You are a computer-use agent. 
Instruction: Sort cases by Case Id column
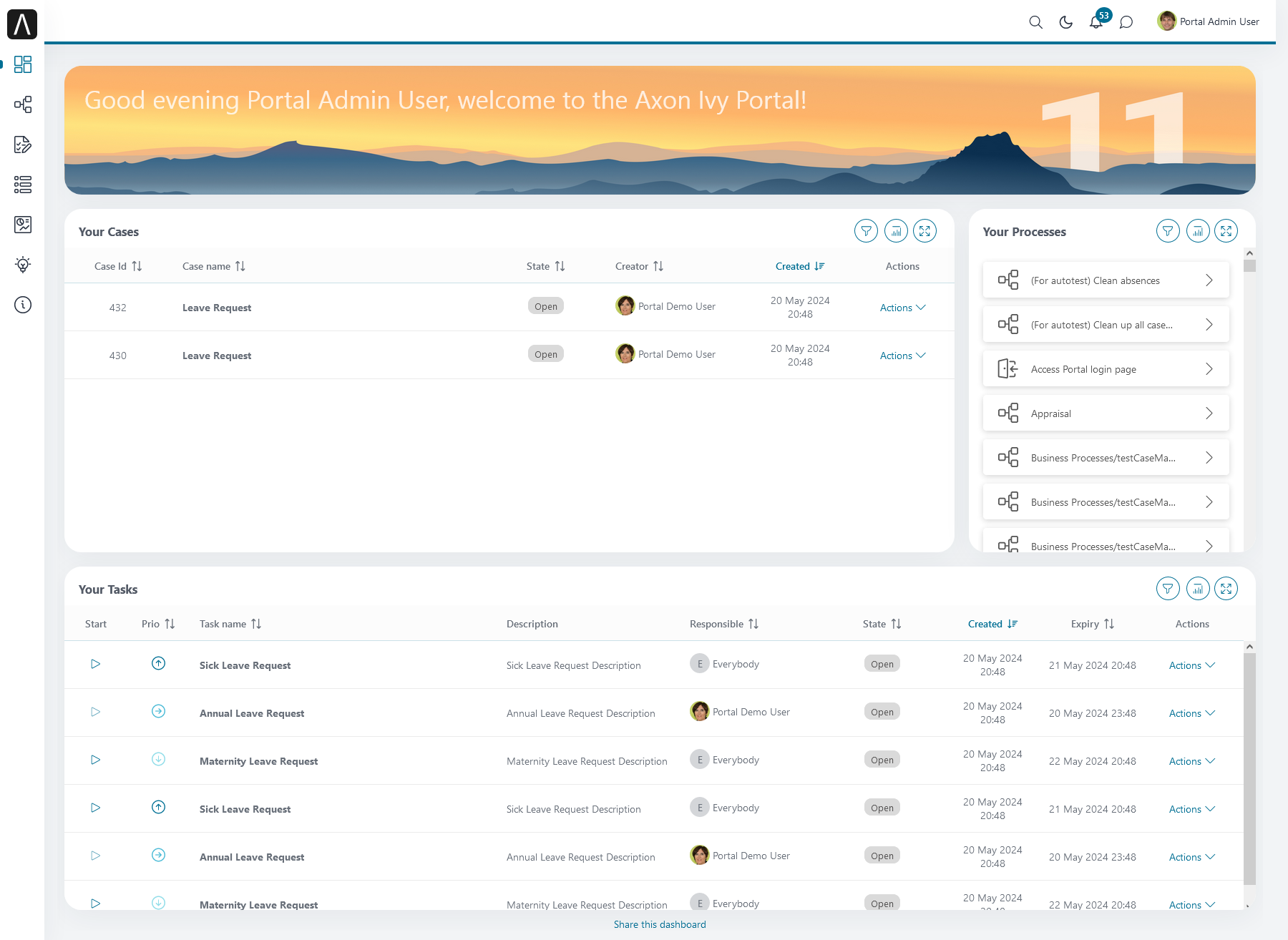[118, 266]
